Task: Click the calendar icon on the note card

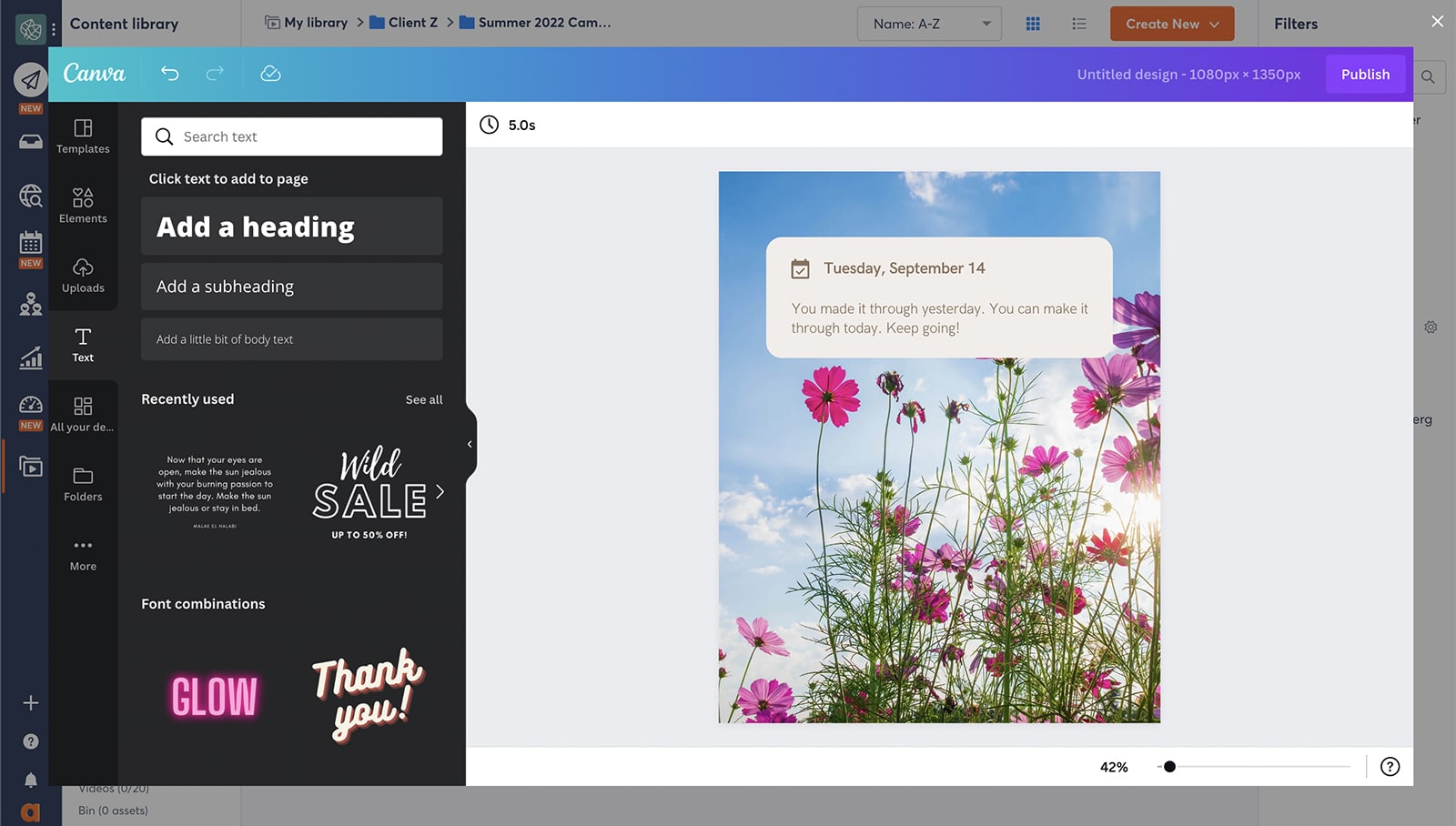Action: point(800,268)
